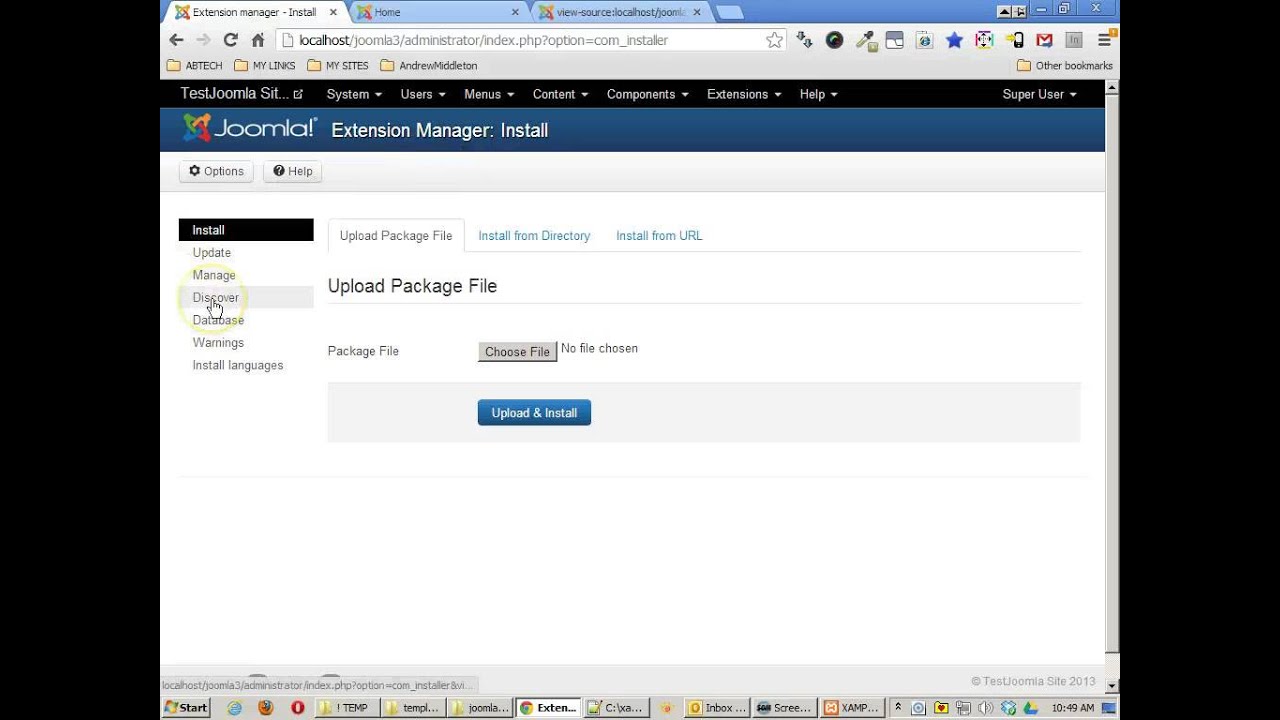
Task: Open the Components menu
Action: coord(647,94)
